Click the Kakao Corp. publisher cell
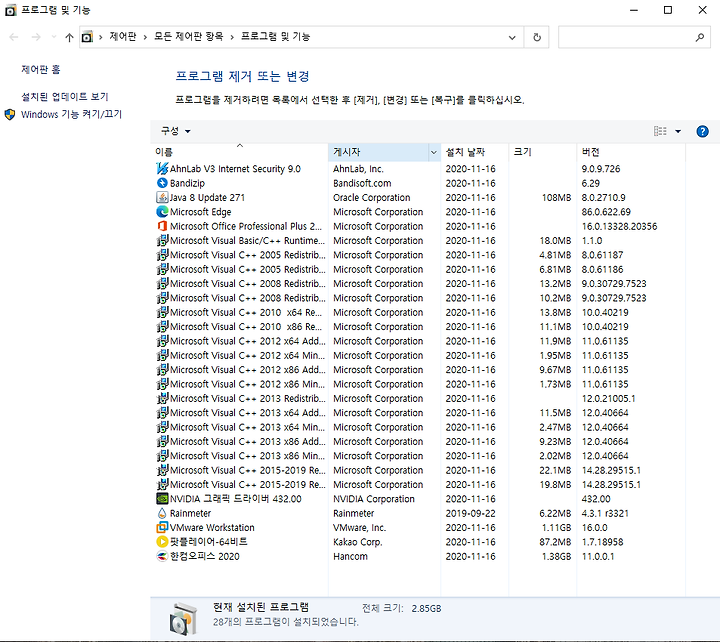720x642 pixels. [x=358, y=542]
